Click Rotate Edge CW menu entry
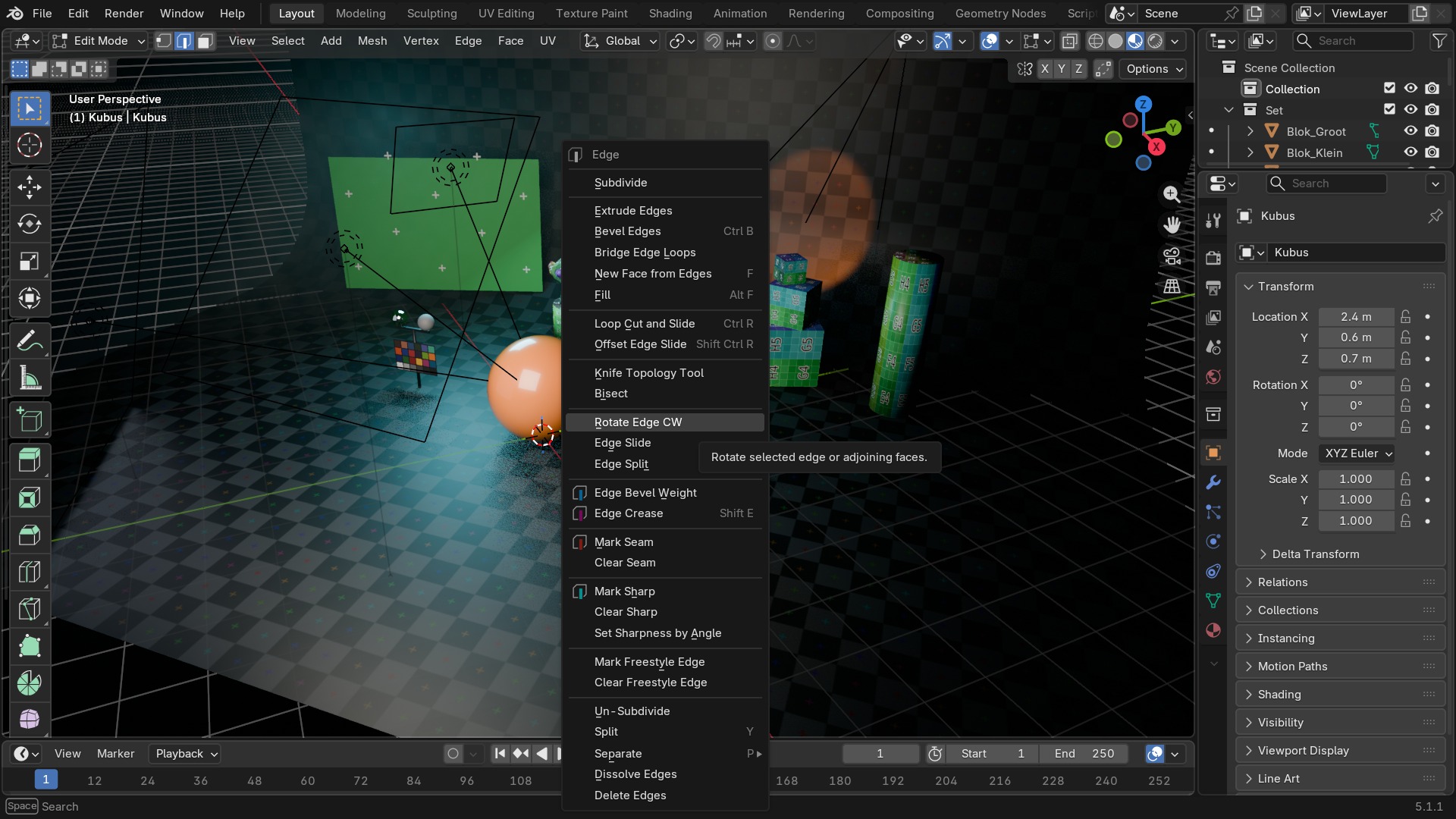This screenshot has height=819, width=1456. [x=665, y=422]
